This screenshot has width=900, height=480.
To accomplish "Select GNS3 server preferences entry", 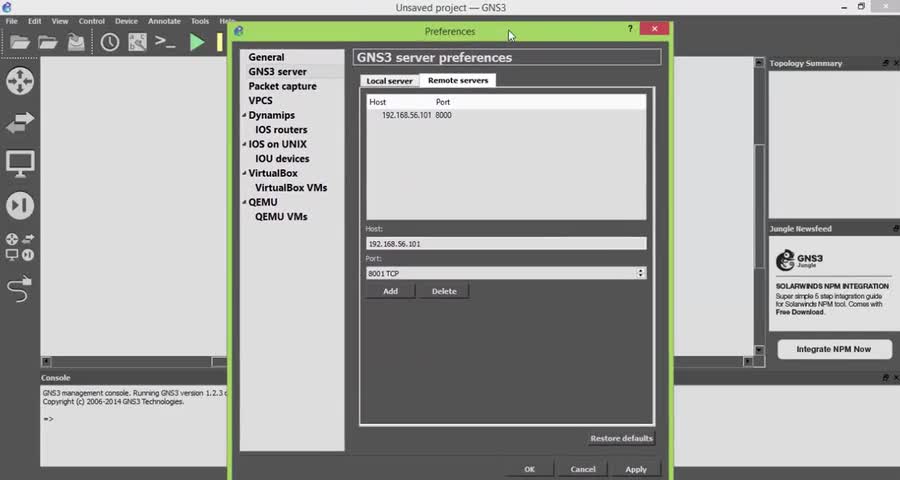I will [277, 72].
